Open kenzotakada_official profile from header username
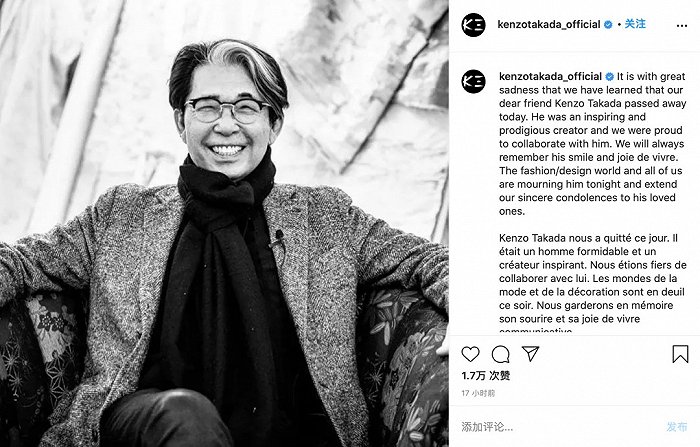This screenshot has height=447, width=700. click(549, 25)
